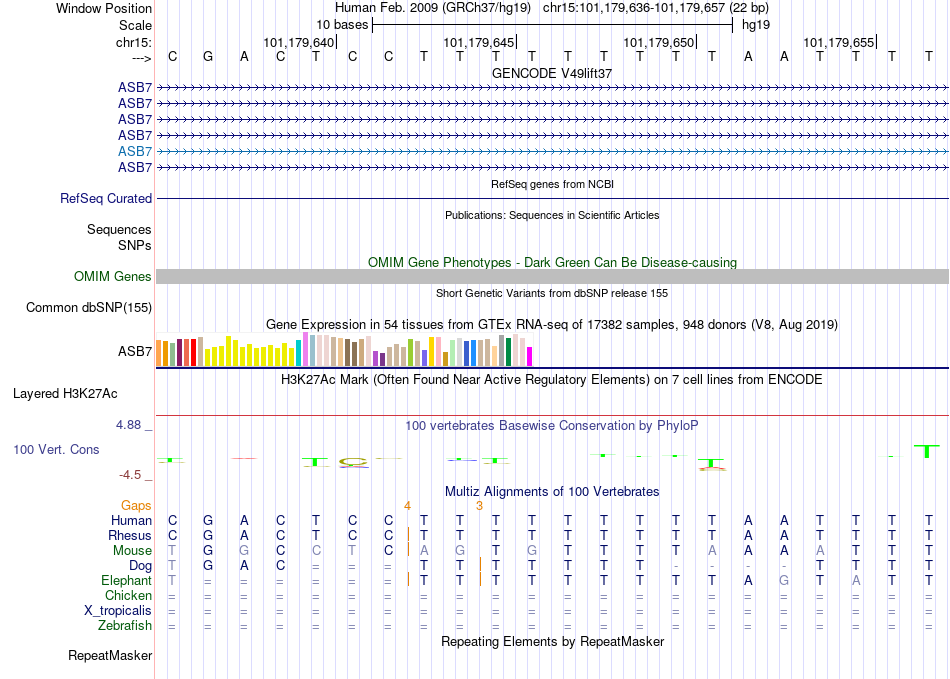950x679 pixels.
Task: Click the magenta bar in GTEx expression chart
Action: point(530,356)
